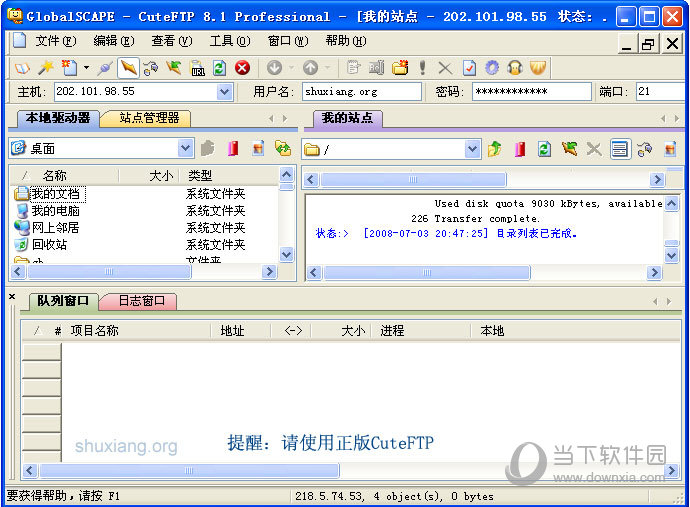Click the local pane red bookmark icon
The width and height of the screenshot is (690, 507).
[233, 148]
